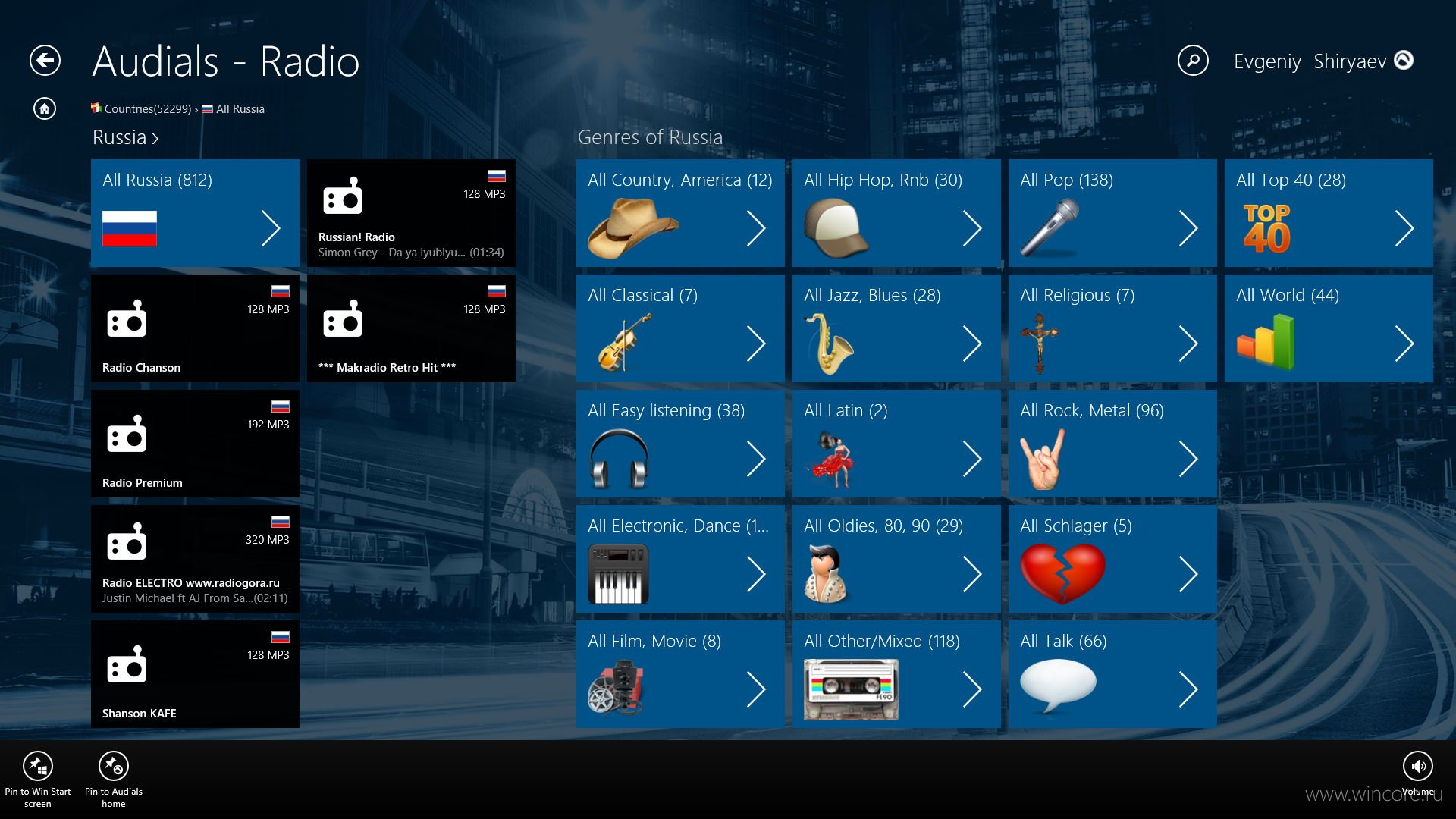
Task: Click the Russian flag in All Russia tile
Action: pyautogui.click(x=130, y=228)
